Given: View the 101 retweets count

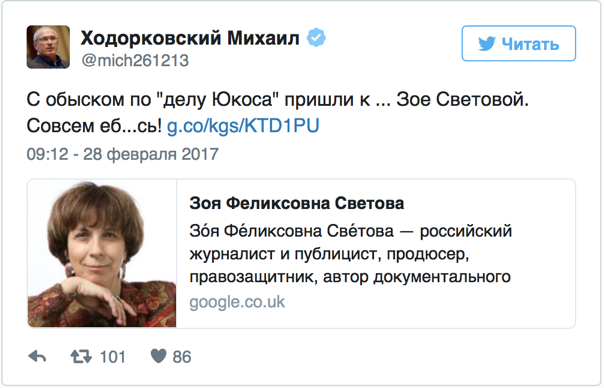Looking at the screenshot, I should click(112, 357).
